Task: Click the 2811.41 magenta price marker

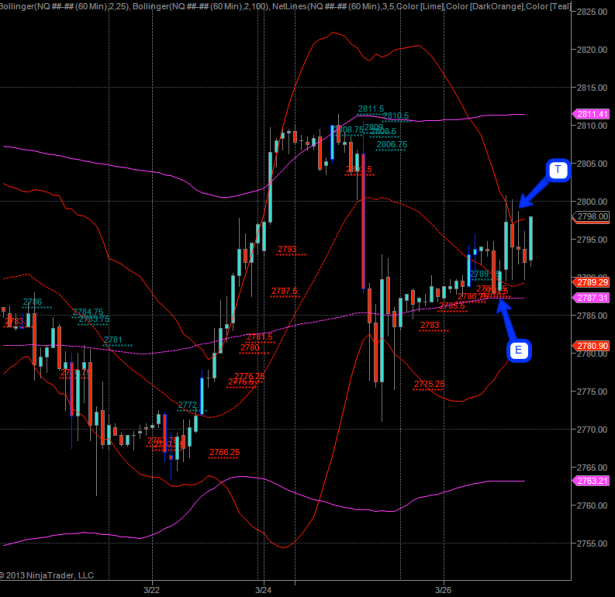Action: (x=592, y=114)
